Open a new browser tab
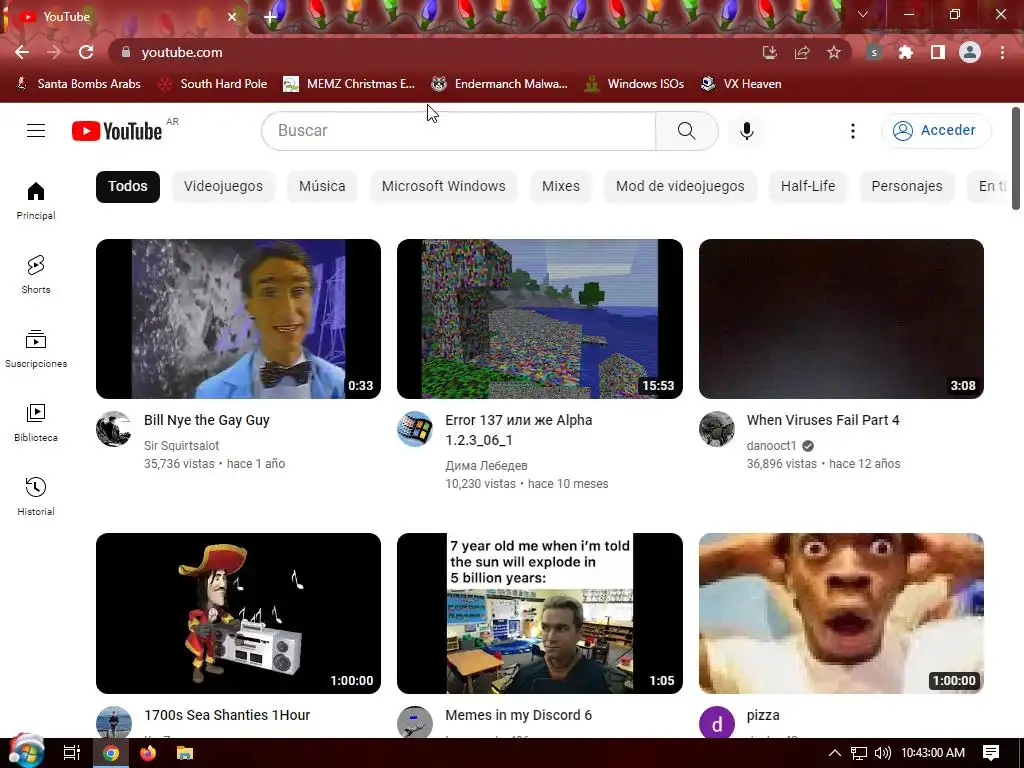This screenshot has height=768, width=1024. [270, 17]
